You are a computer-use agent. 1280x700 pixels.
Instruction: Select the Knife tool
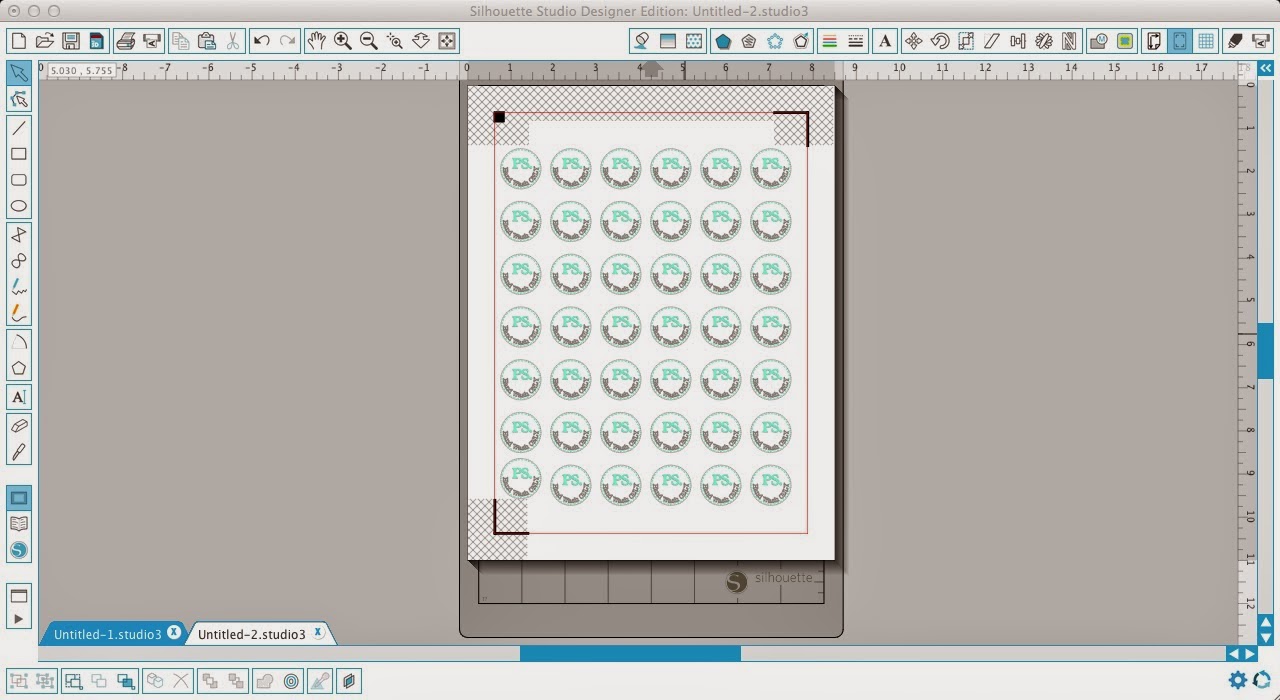[18, 452]
